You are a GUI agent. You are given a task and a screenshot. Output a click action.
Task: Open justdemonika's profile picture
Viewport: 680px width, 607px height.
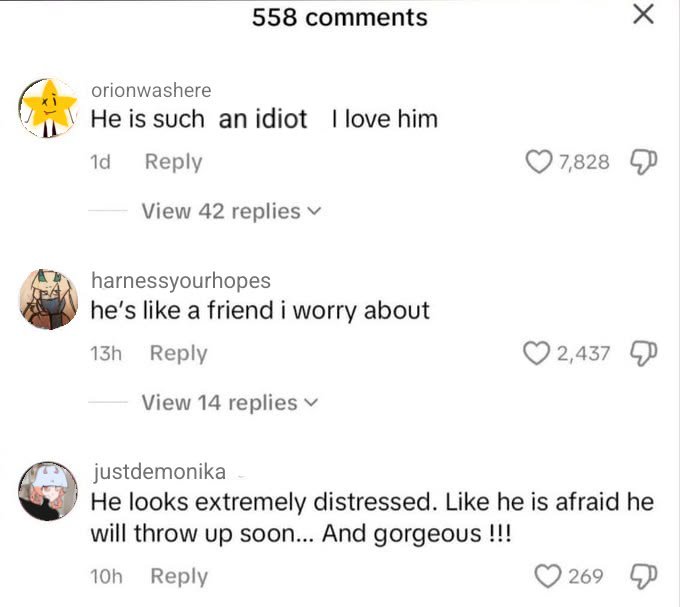pos(48,491)
